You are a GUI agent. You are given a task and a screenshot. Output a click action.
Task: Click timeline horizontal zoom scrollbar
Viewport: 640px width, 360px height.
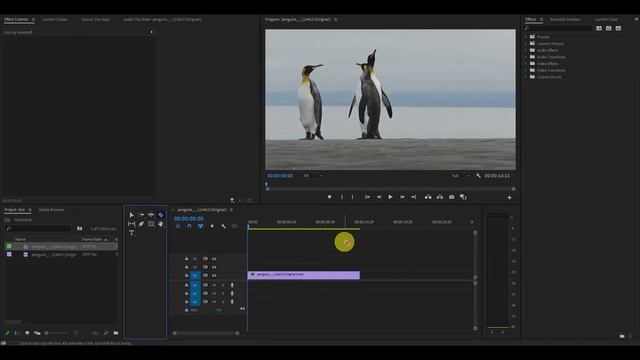click(206, 333)
